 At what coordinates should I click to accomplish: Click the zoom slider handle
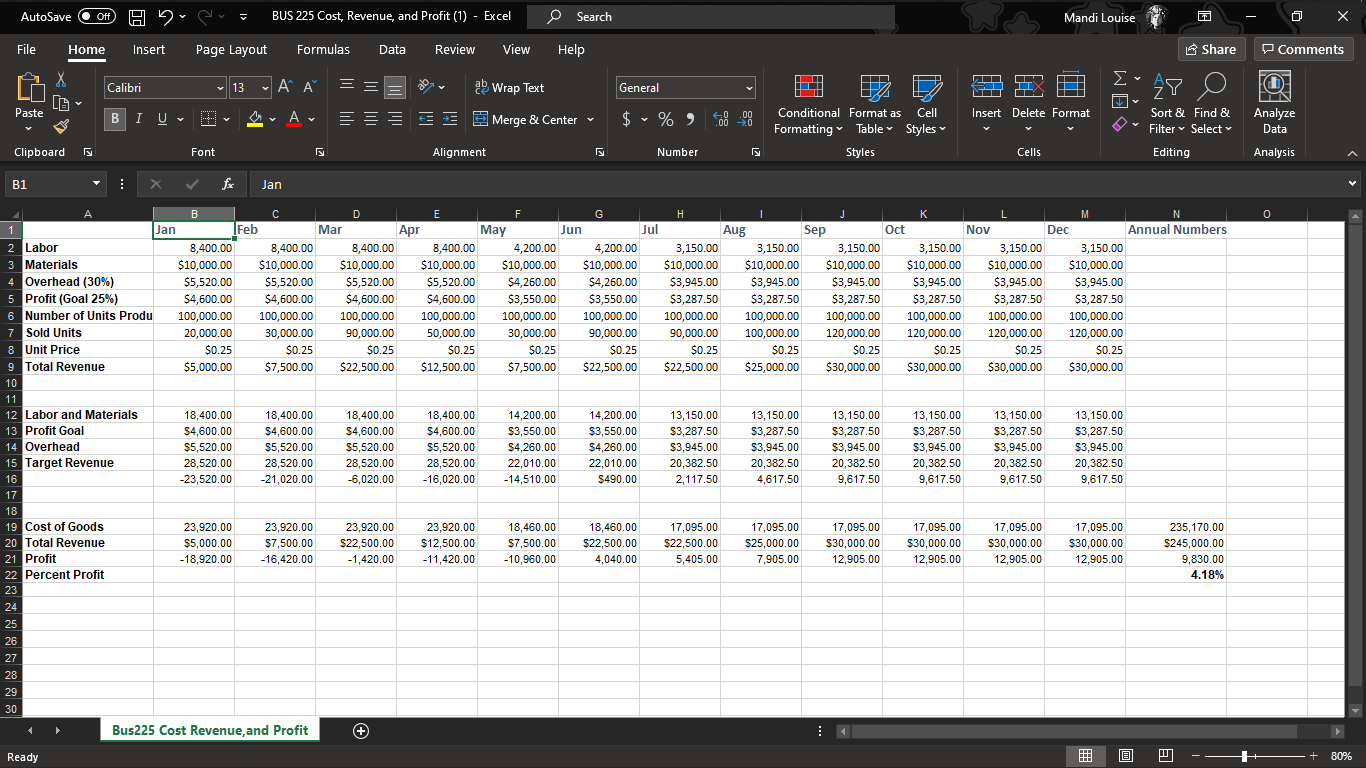(x=1244, y=757)
